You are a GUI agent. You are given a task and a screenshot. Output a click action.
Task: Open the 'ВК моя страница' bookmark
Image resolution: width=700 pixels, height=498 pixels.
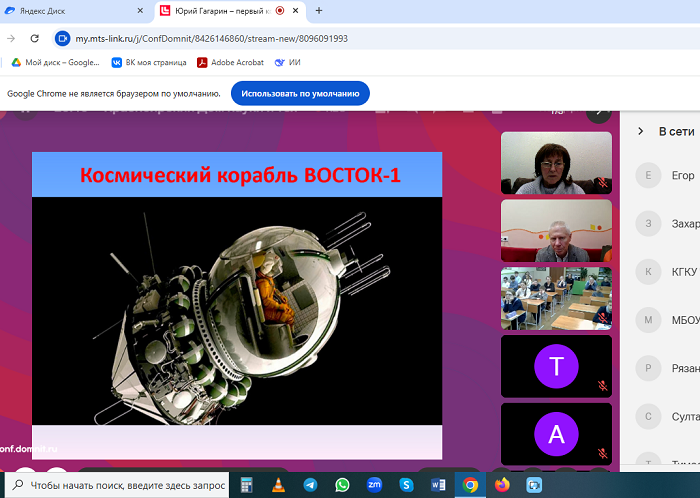[x=150, y=62]
